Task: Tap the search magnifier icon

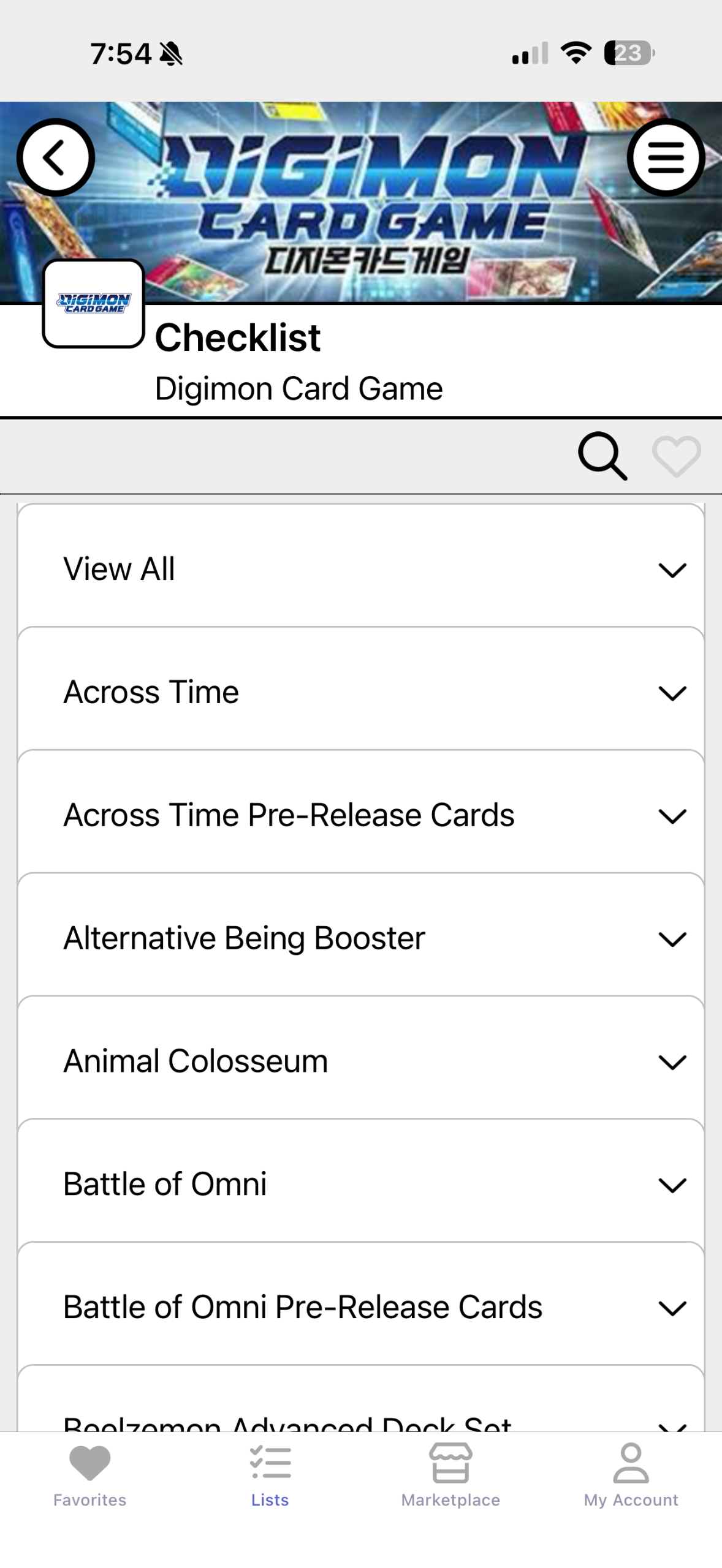Action: coord(602,456)
